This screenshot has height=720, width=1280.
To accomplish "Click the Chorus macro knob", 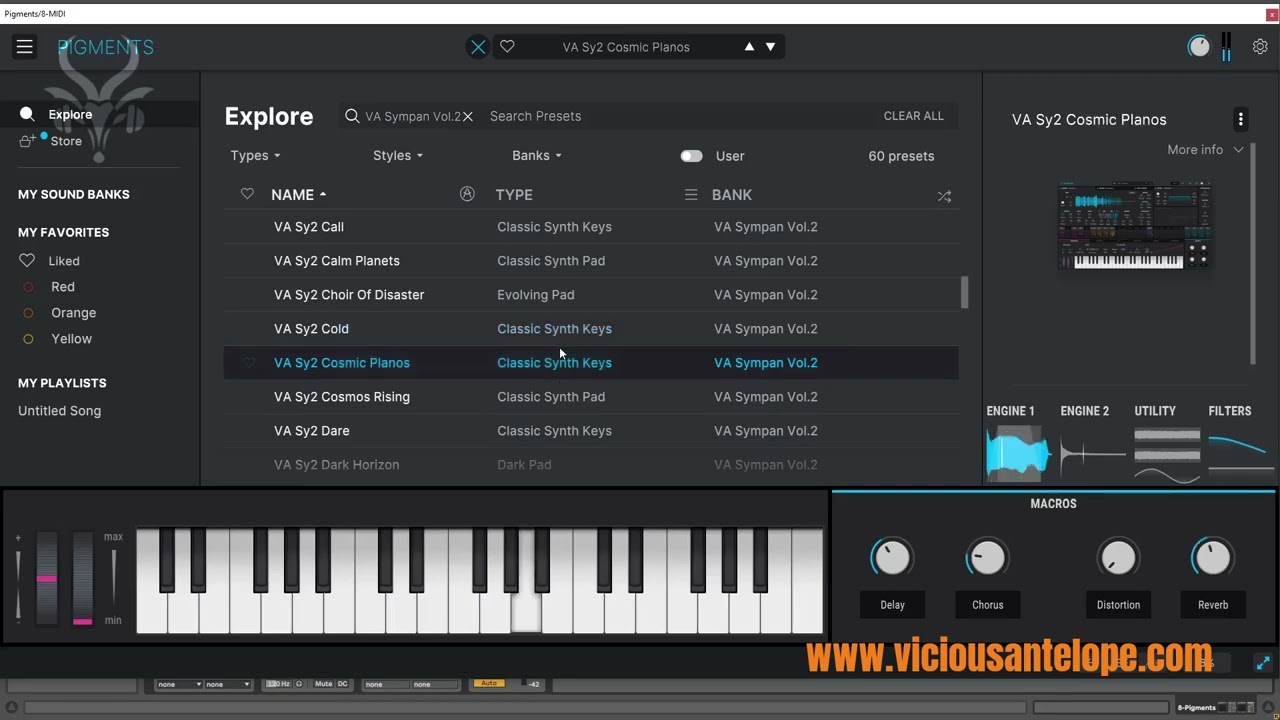I will pyautogui.click(x=987, y=558).
